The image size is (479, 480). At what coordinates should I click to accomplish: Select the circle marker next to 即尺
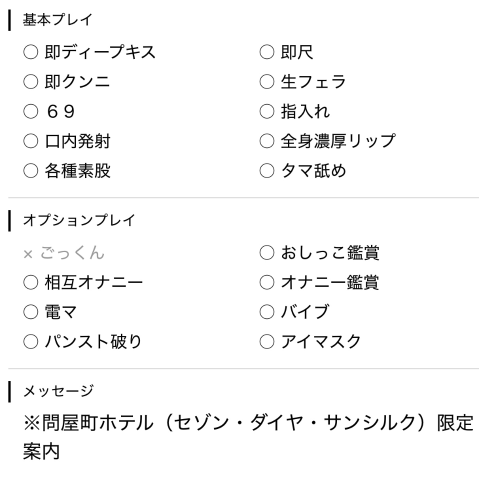pos(267,52)
